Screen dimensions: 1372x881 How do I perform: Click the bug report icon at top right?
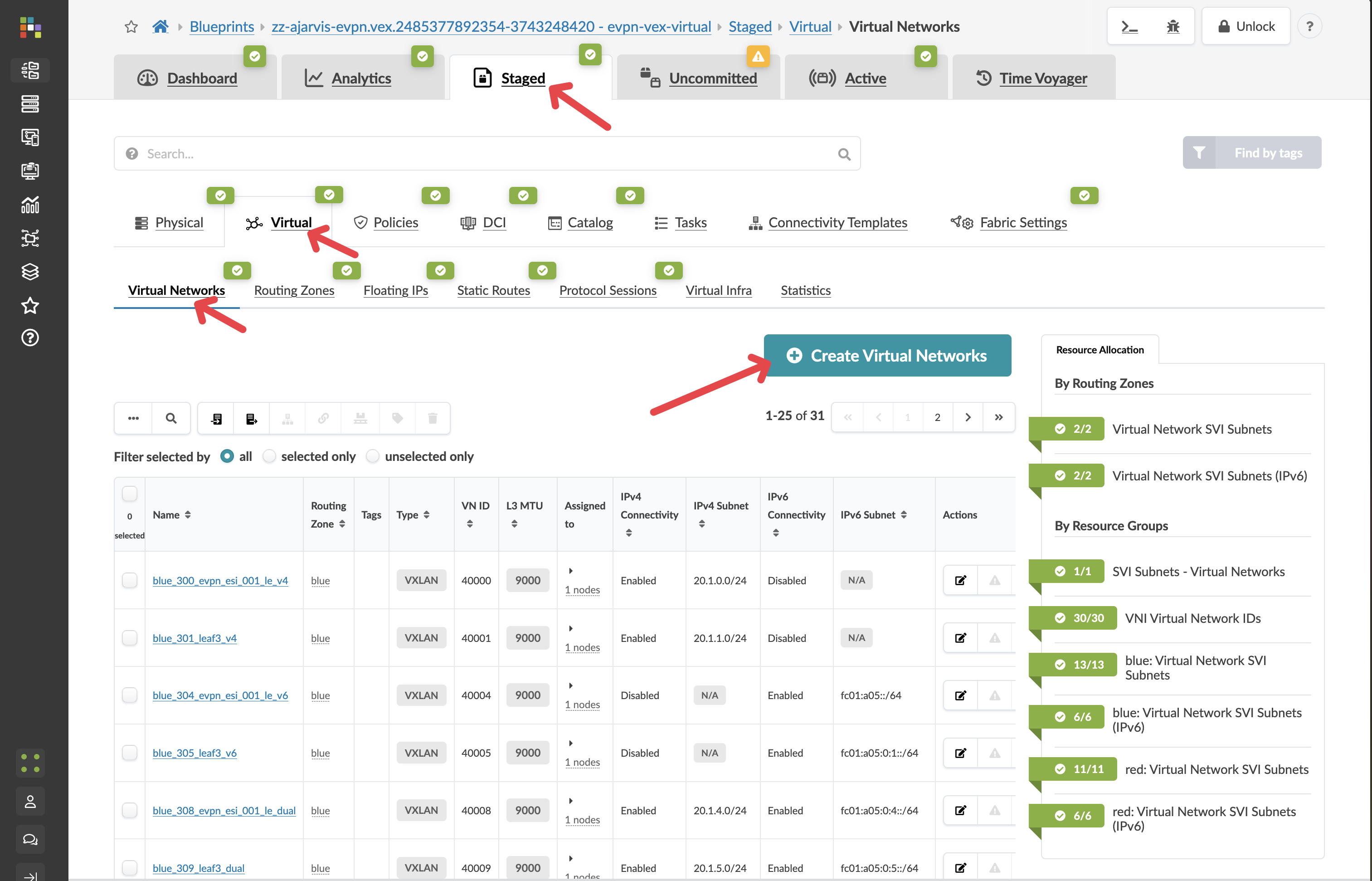(1173, 26)
